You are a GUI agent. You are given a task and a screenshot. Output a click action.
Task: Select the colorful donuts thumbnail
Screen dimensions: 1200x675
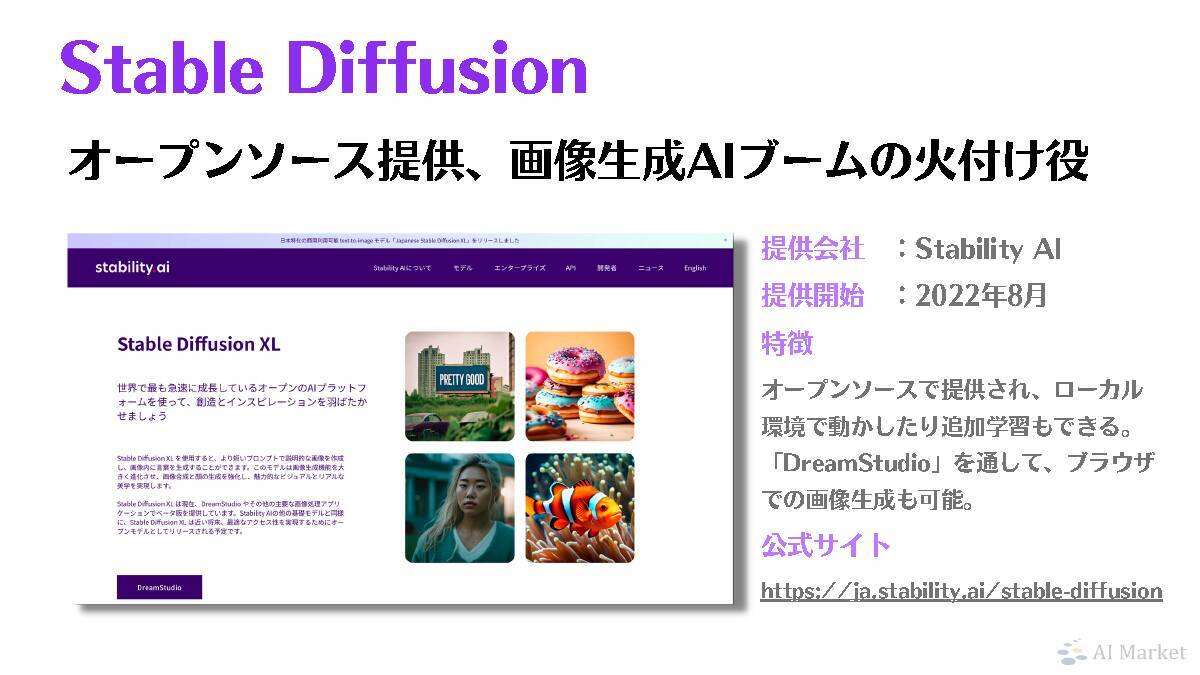tap(580, 386)
